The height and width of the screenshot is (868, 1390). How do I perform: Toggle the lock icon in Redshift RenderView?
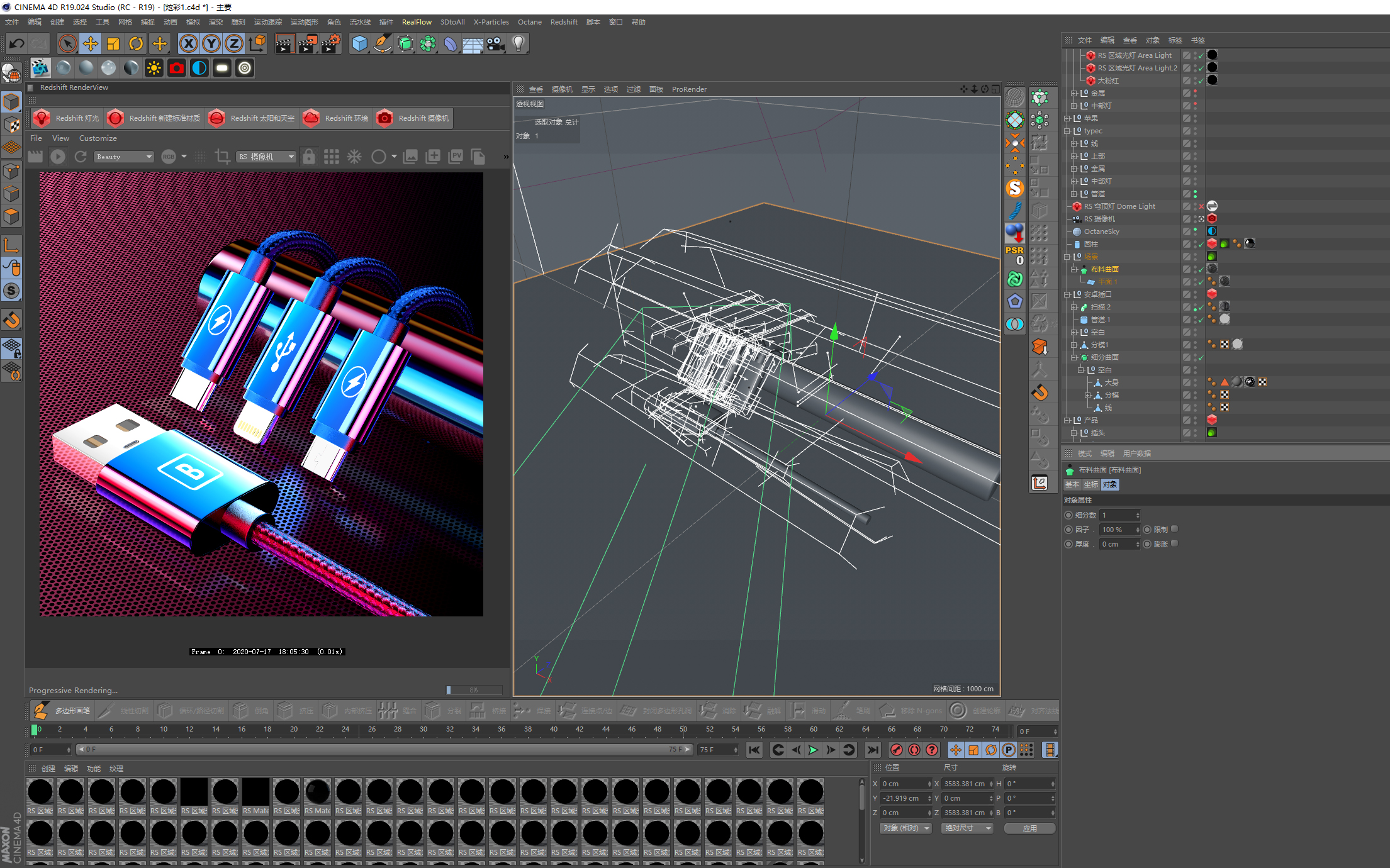point(308,157)
